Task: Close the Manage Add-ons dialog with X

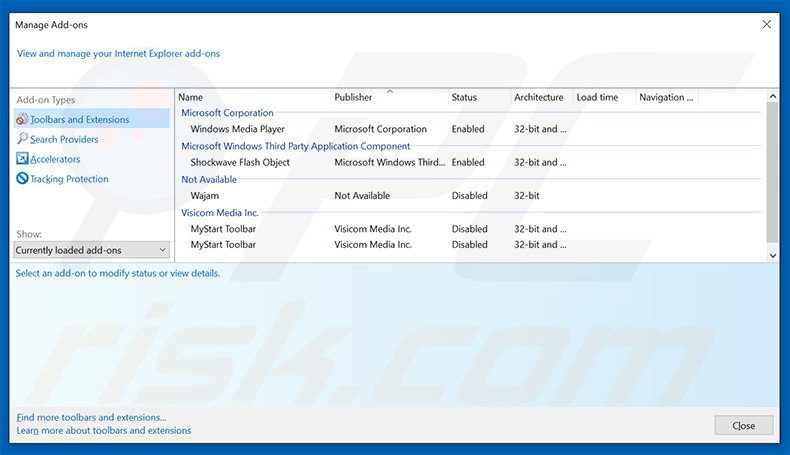Action: coord(766,24)
